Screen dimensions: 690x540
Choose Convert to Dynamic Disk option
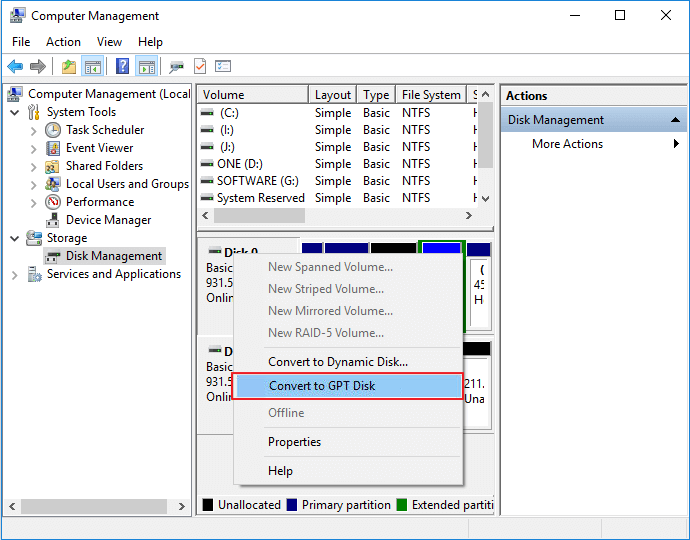(337, 362)
